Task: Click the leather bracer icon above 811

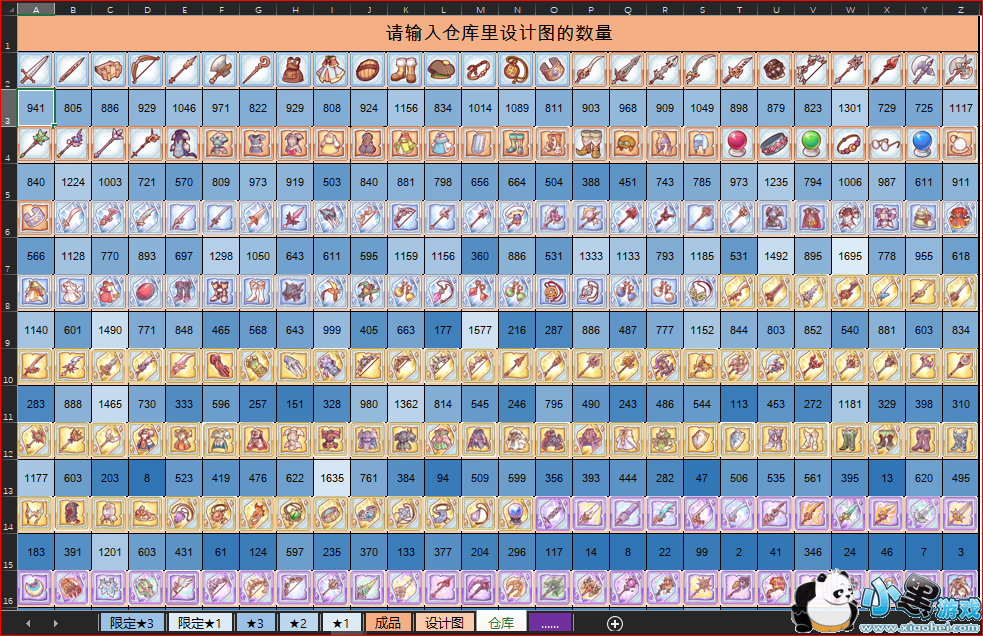Action: point(554,70)
